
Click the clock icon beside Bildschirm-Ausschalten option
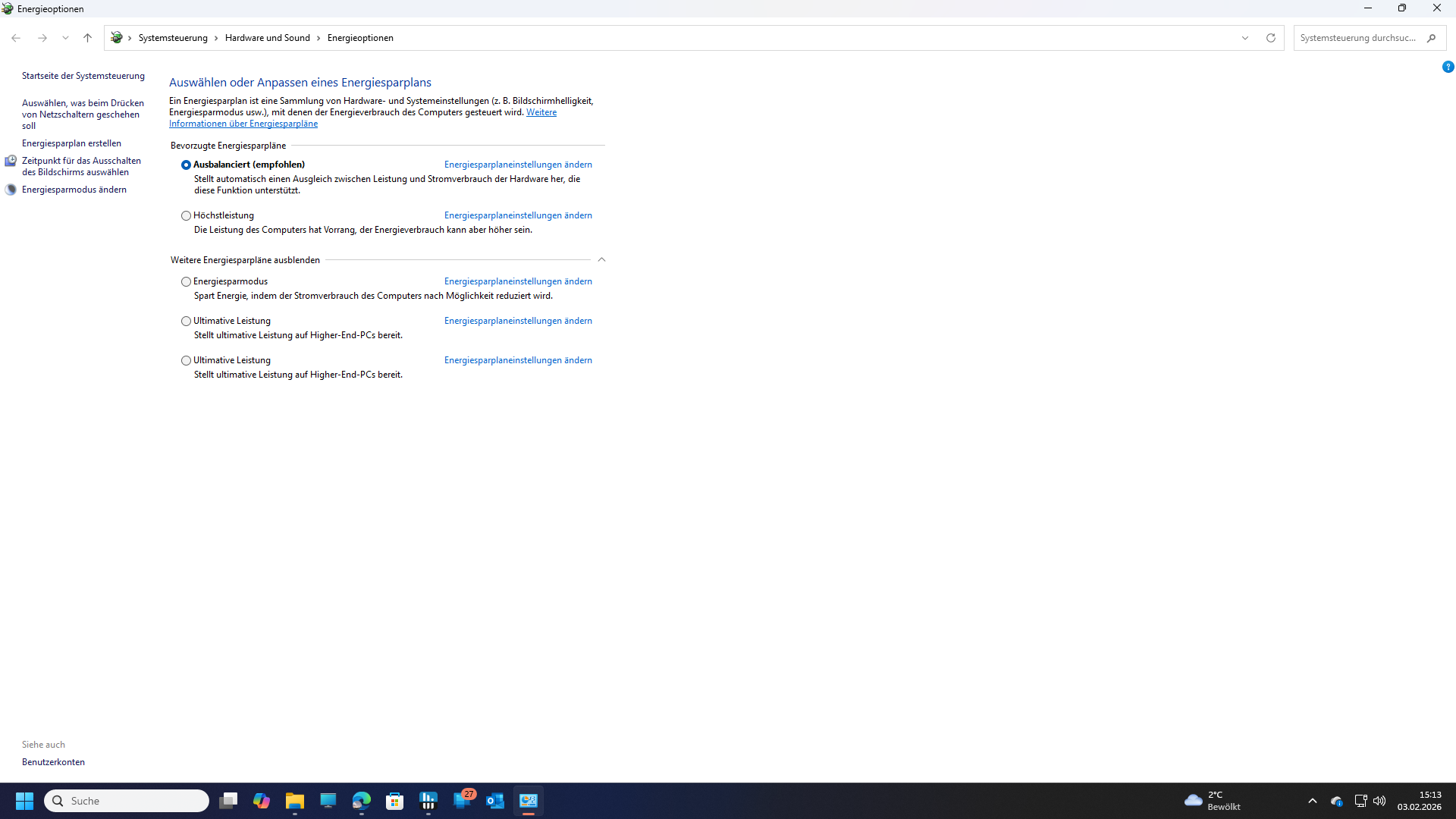[x=11, y=161]
